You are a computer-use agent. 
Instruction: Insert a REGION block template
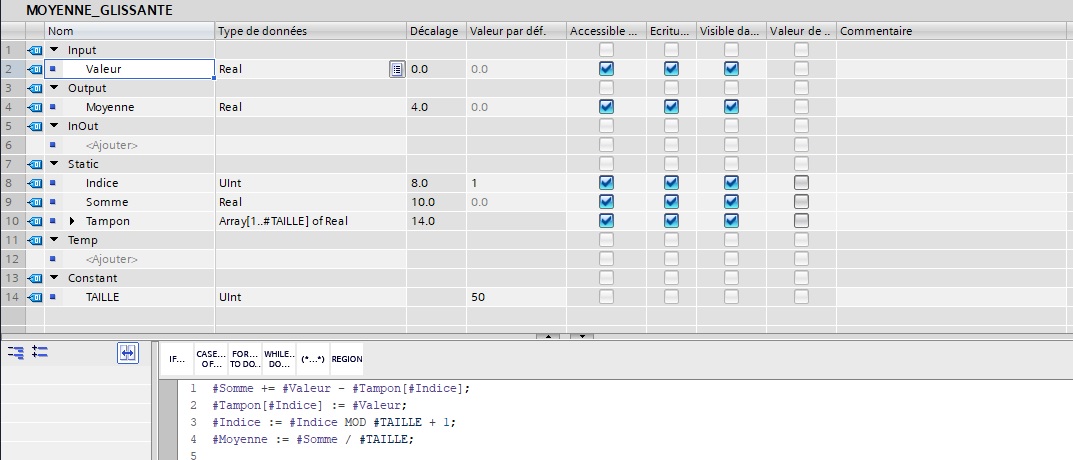pos(347,358)
